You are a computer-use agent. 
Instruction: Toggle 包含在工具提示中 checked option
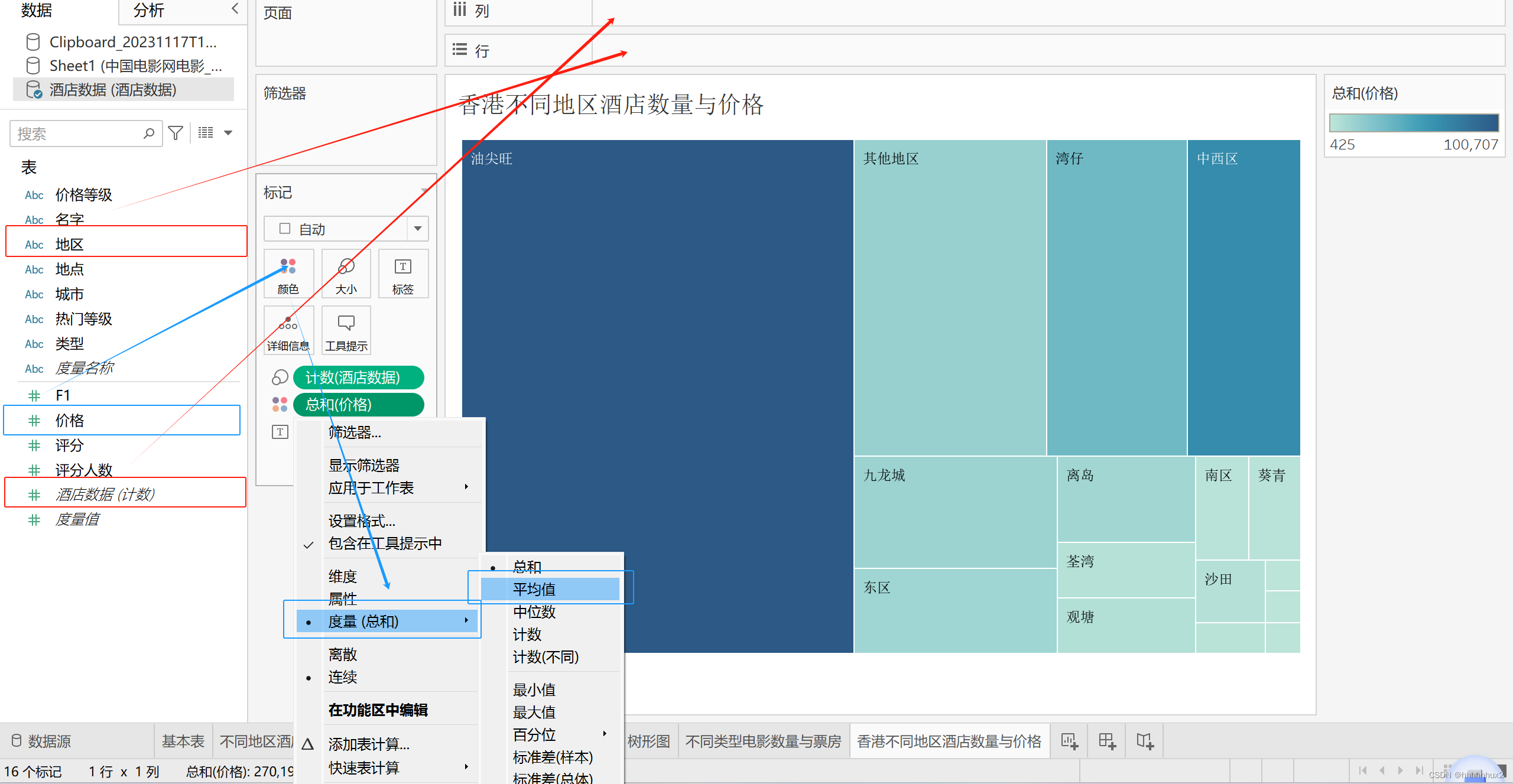pyautogui.click(x=385, y=544)
